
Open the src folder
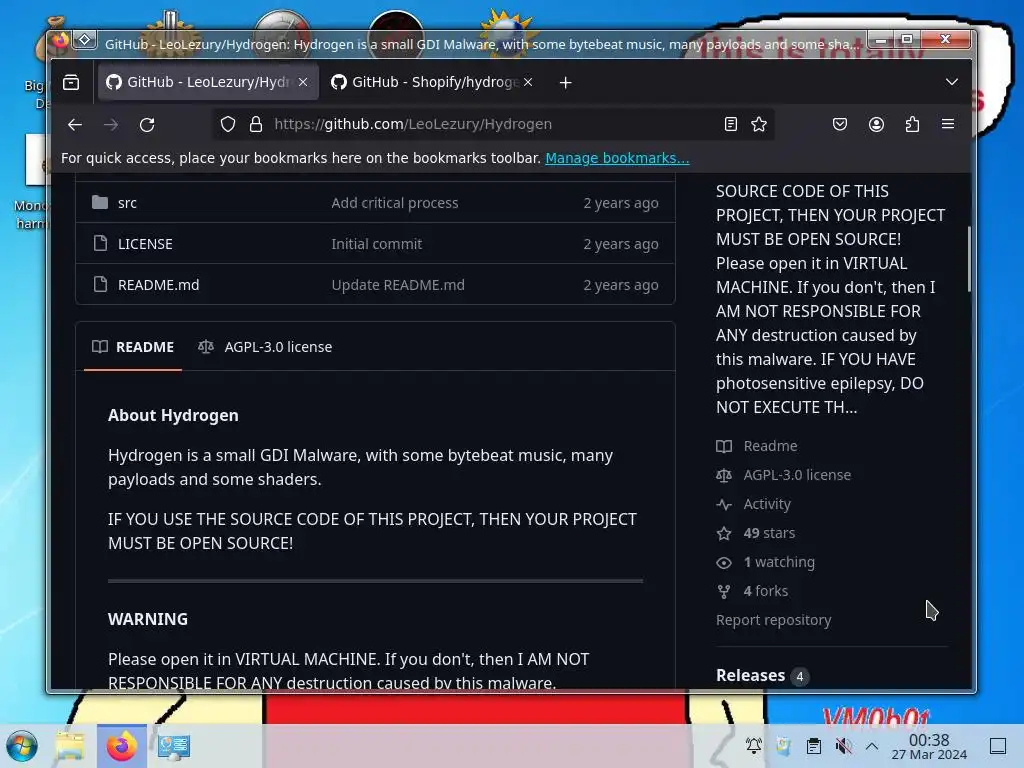[x=127, y=203]
